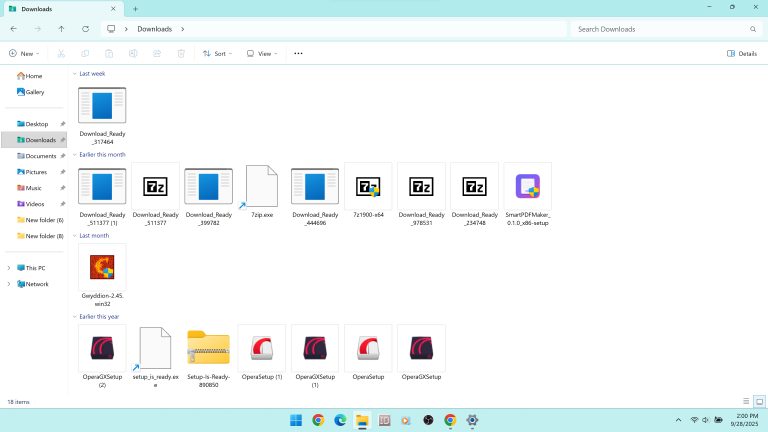Open the Sort dropdown menu
768x432 pixels.
pos(217,53)
